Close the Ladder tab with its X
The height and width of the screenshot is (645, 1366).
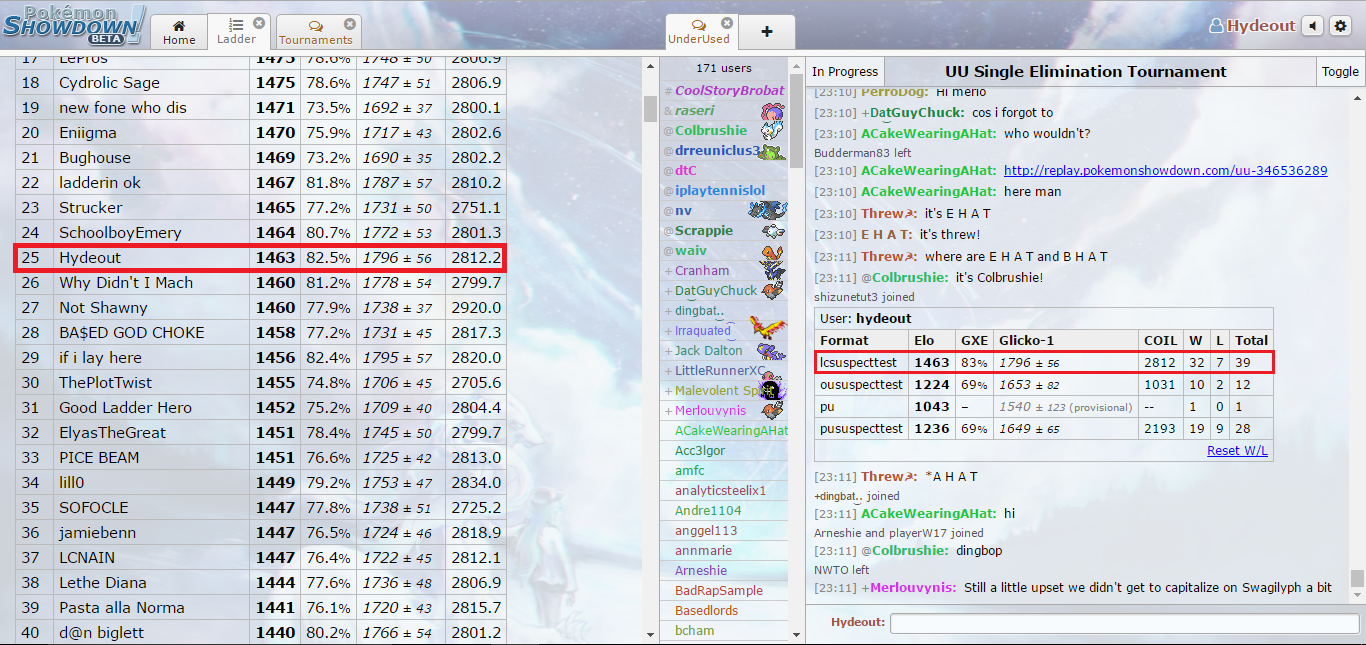pos(259,23)
